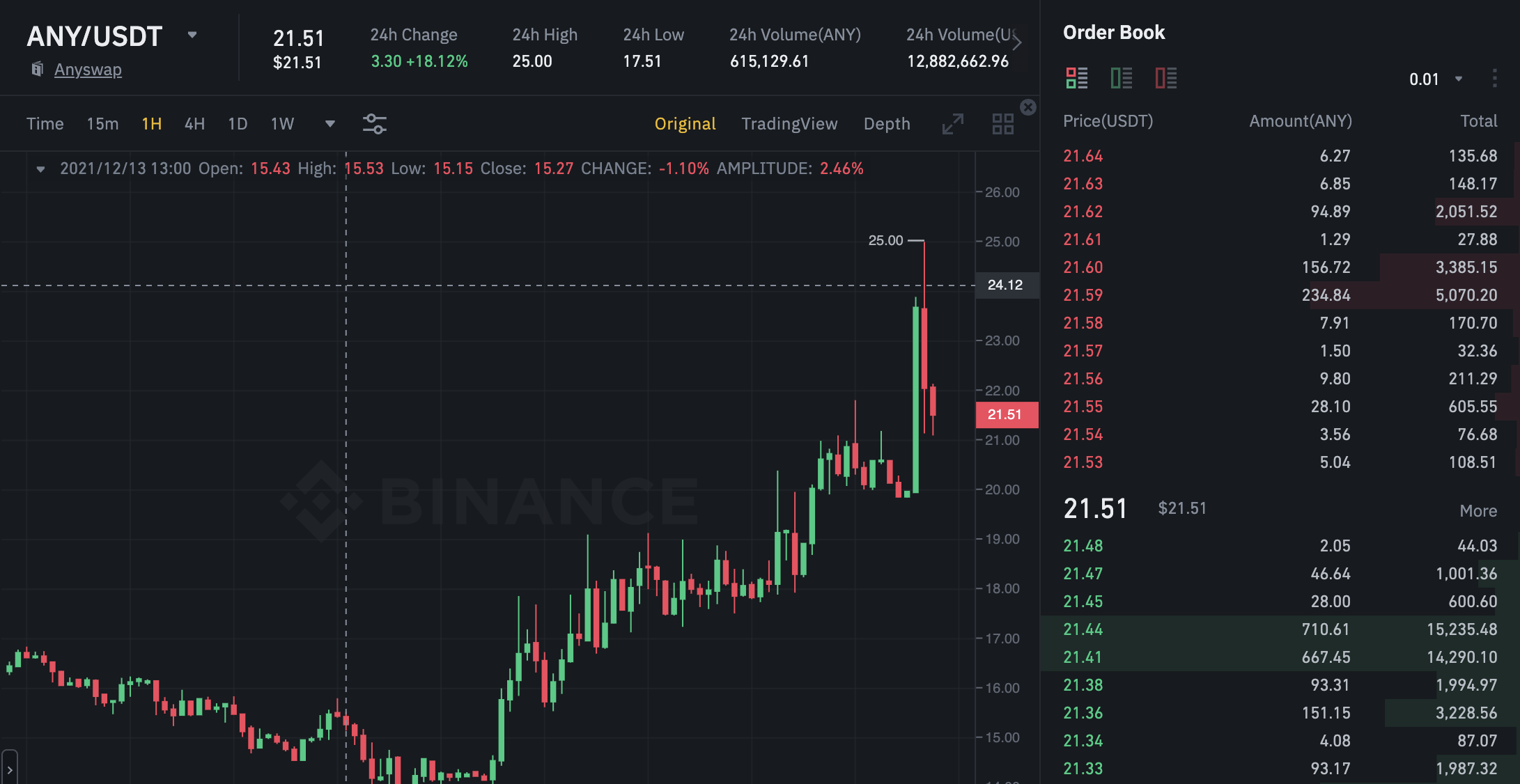This screenshot has height=784, width=1520.
Task: Click the 24h Change value +18.12%
Action: 437,61
